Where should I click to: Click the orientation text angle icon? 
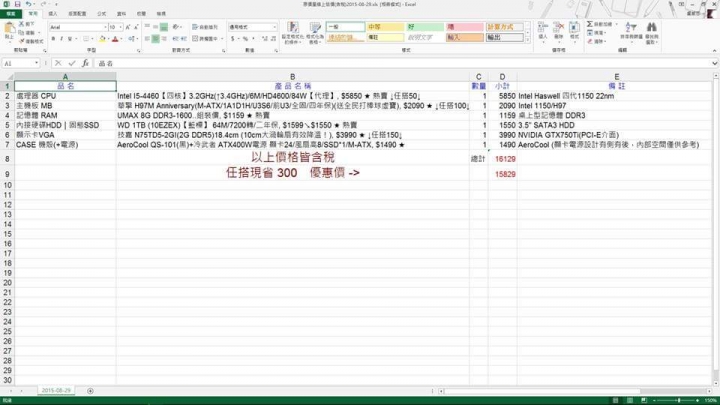176,27
